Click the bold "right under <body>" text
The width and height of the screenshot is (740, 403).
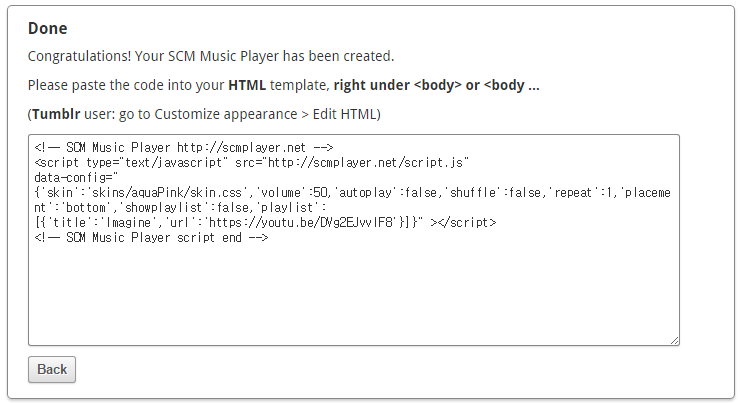[x=397, y=85]
